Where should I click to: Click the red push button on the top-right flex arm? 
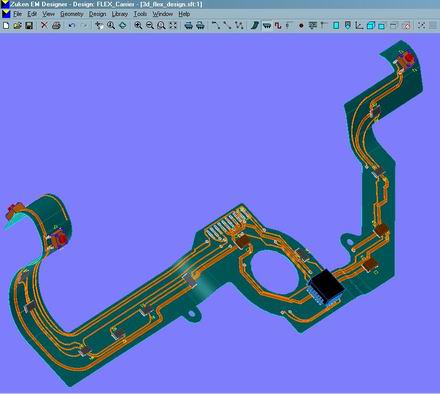(x=409, y=59)
